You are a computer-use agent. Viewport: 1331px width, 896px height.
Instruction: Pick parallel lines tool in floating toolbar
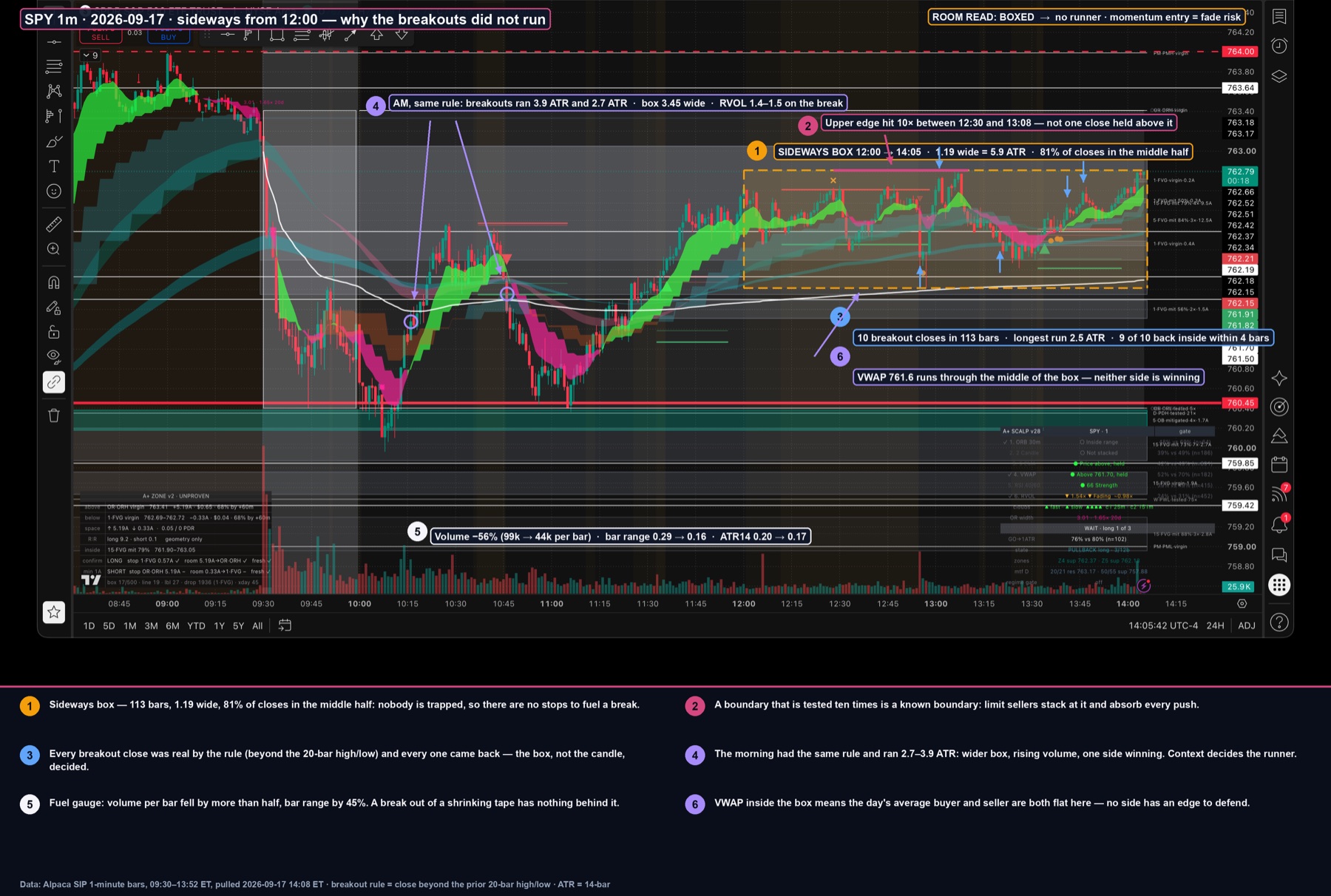(302, 35)
